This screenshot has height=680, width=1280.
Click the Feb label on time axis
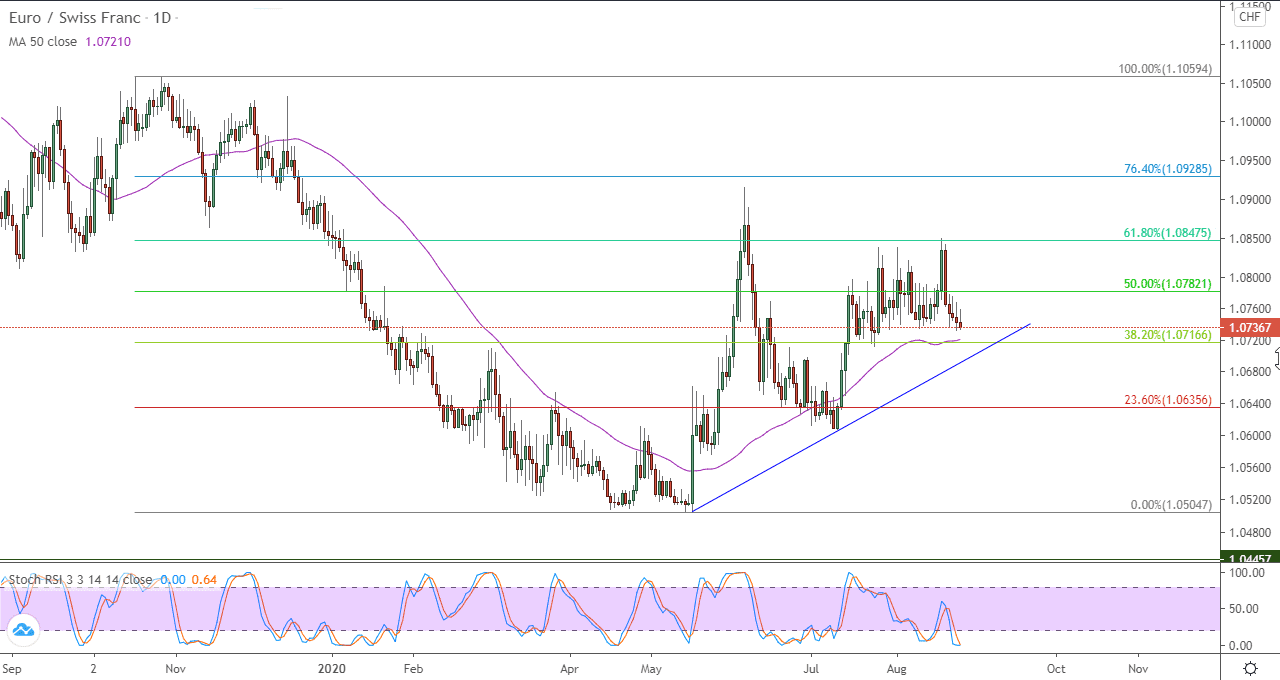pos(411,667)
